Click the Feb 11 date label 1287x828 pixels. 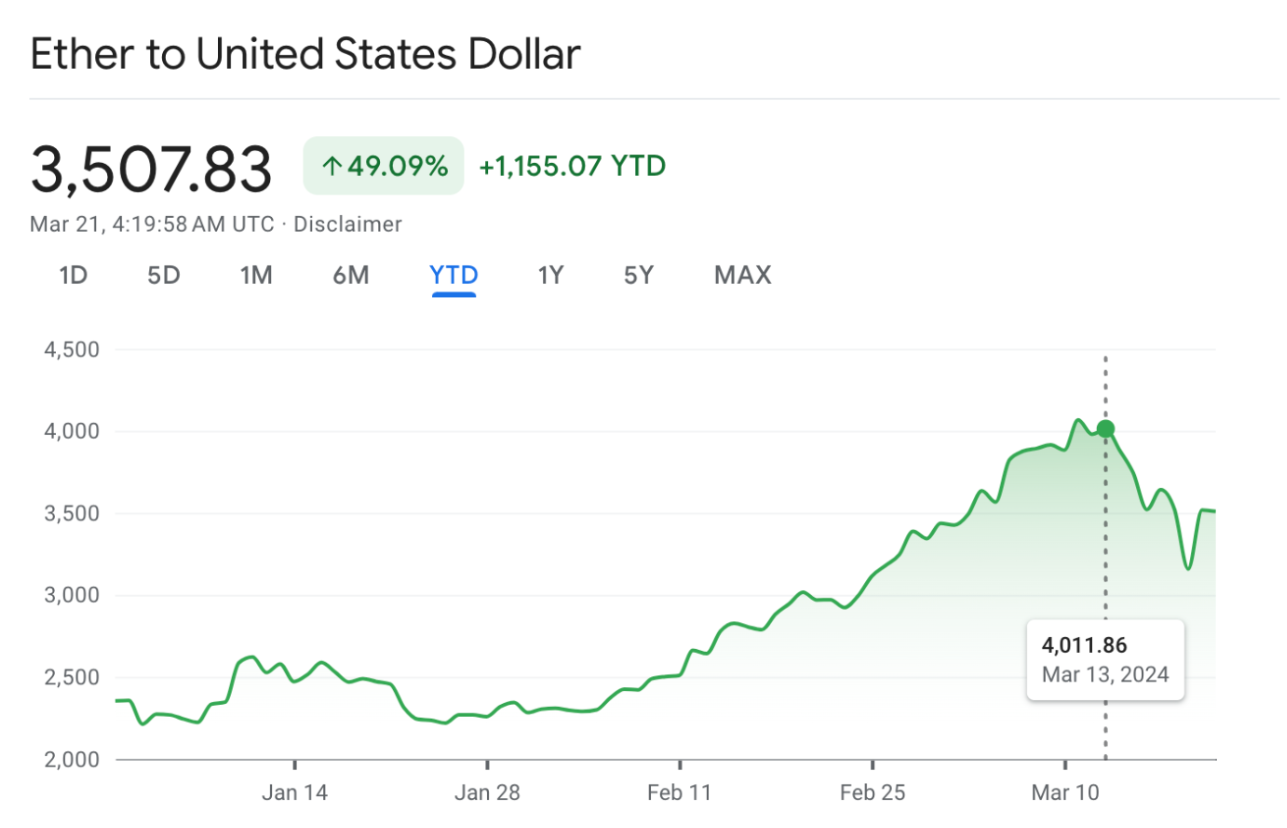[x=679, y=793]
